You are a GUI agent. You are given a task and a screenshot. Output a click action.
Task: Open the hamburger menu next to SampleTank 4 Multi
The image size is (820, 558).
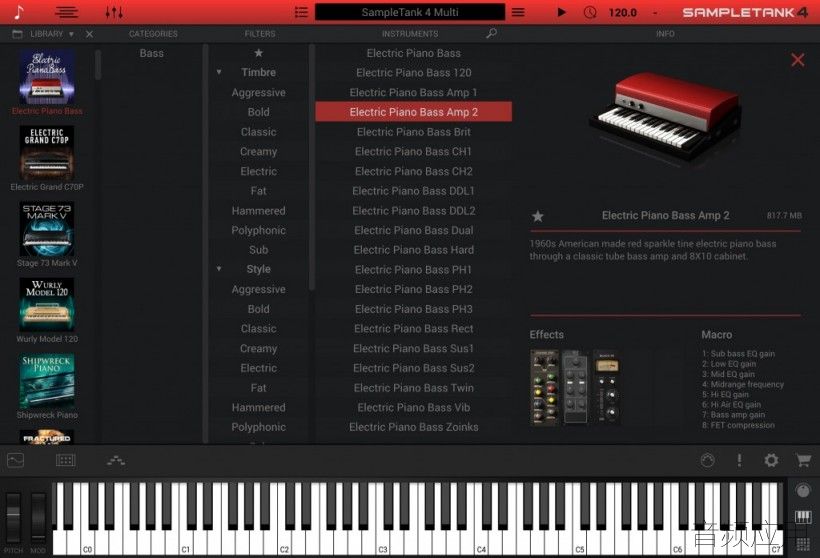[518, 12]
